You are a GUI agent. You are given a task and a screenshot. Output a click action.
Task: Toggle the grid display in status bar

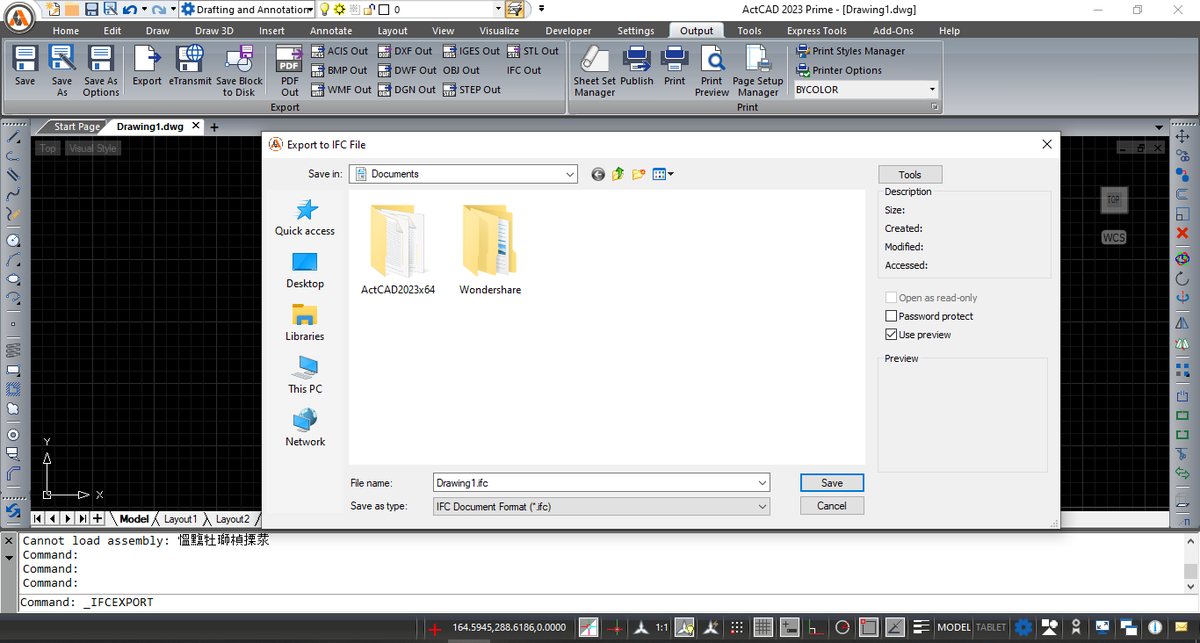(763, 627)
